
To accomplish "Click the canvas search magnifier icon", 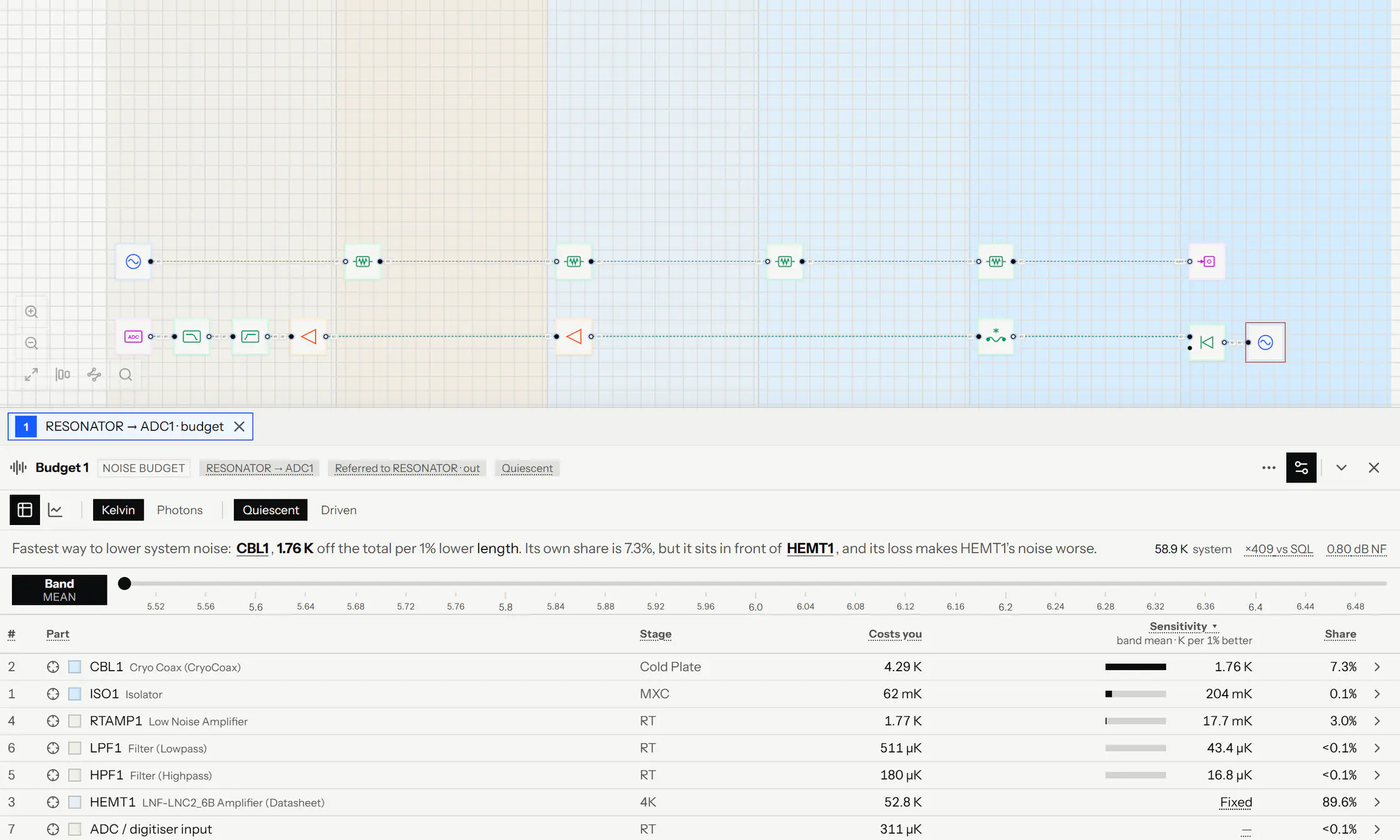I will pos(126,374).
